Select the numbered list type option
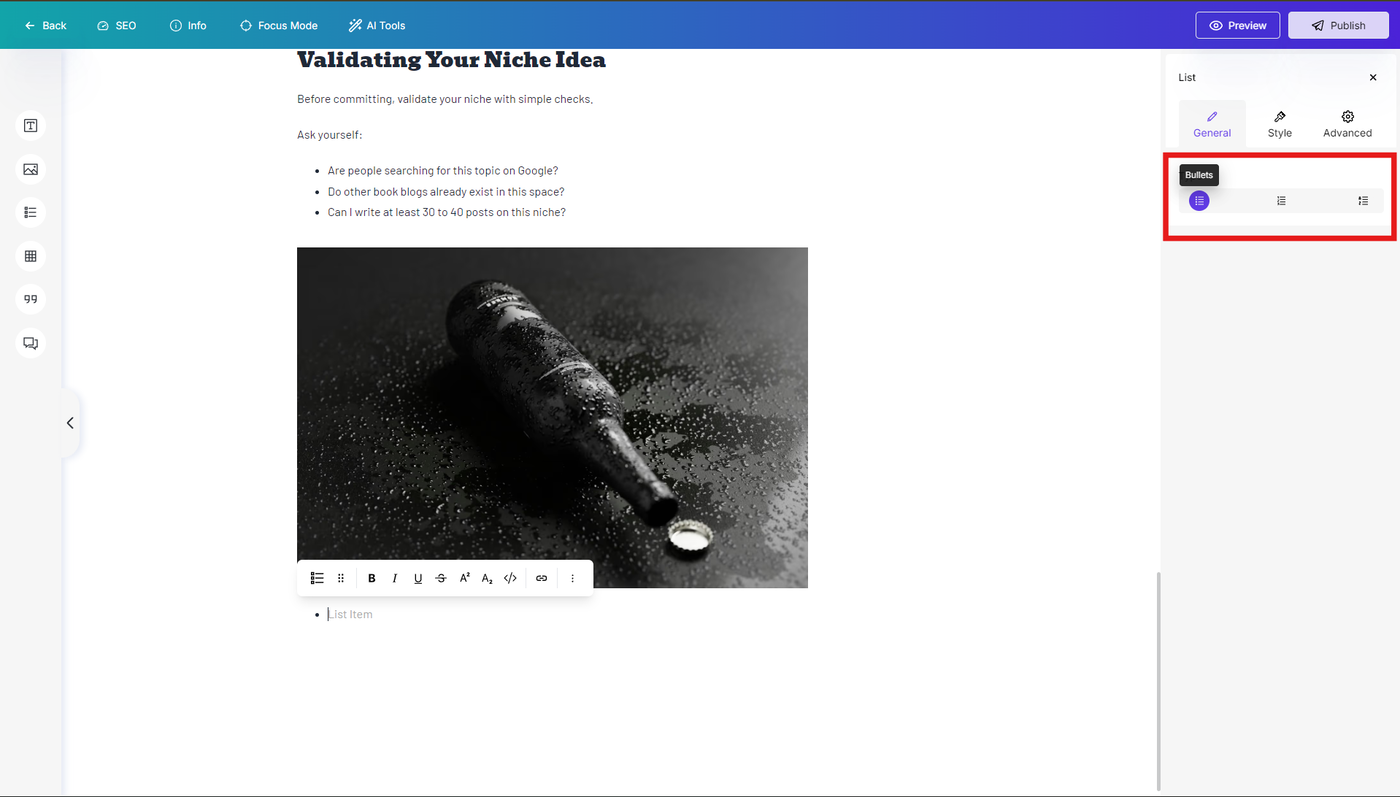 click(1281, 201)
